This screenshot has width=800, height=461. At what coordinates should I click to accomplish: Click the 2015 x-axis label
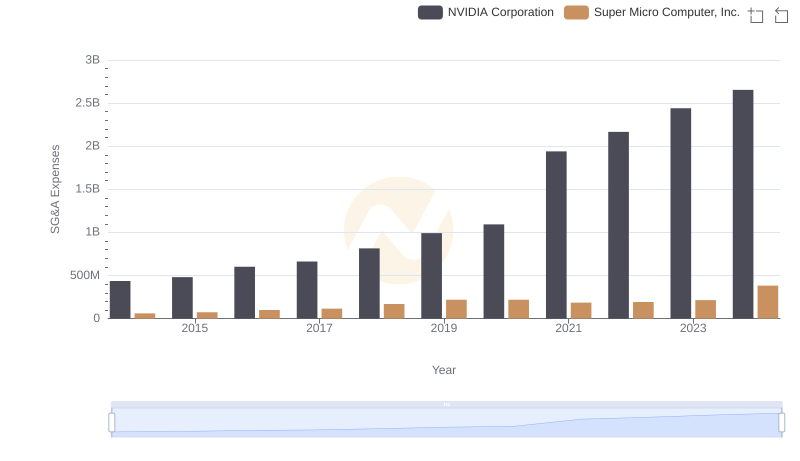[x=194, y=328]
